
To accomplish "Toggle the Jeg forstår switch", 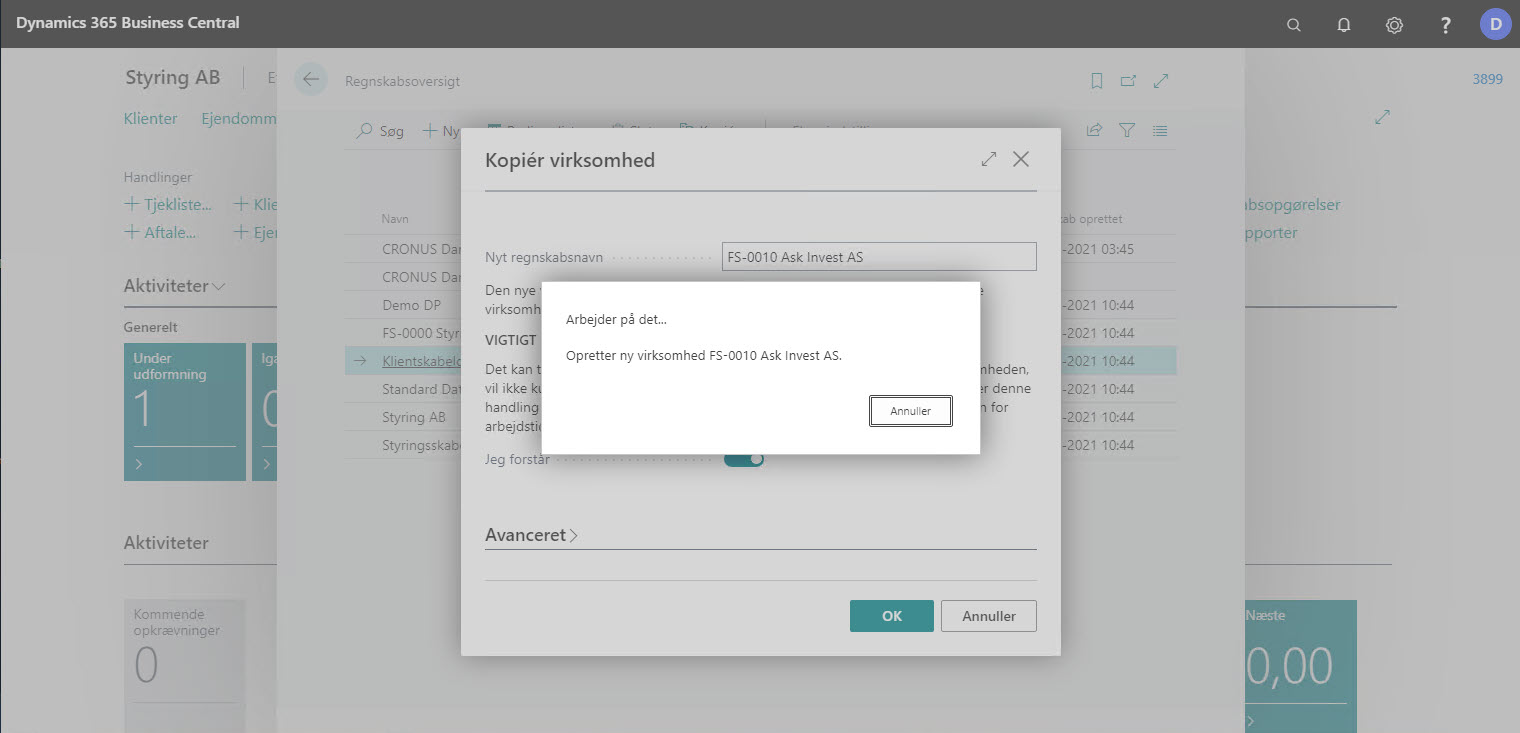I will [x=744, y=458].
